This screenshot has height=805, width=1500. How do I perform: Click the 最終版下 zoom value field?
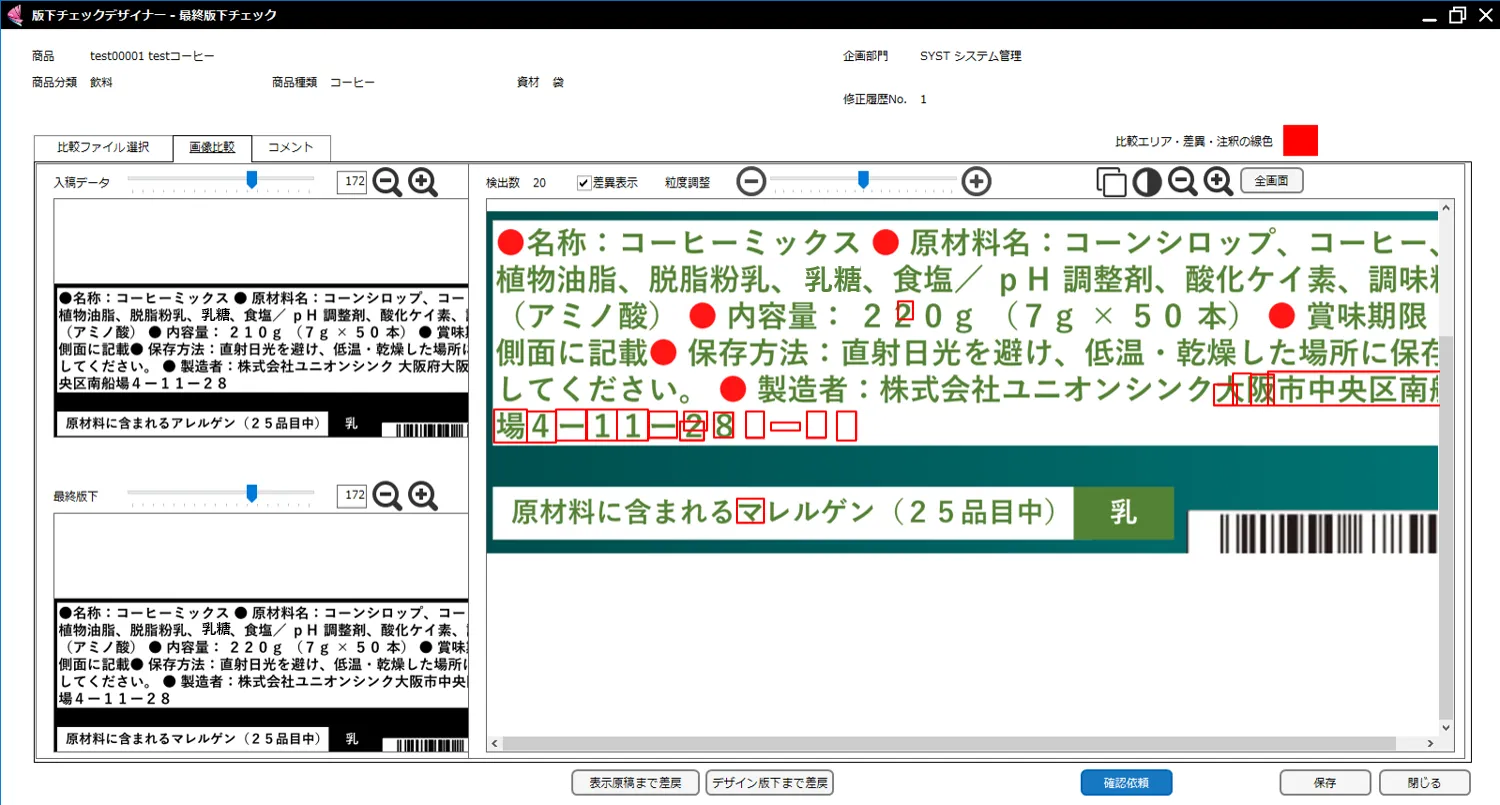click(x=352, y=495)
